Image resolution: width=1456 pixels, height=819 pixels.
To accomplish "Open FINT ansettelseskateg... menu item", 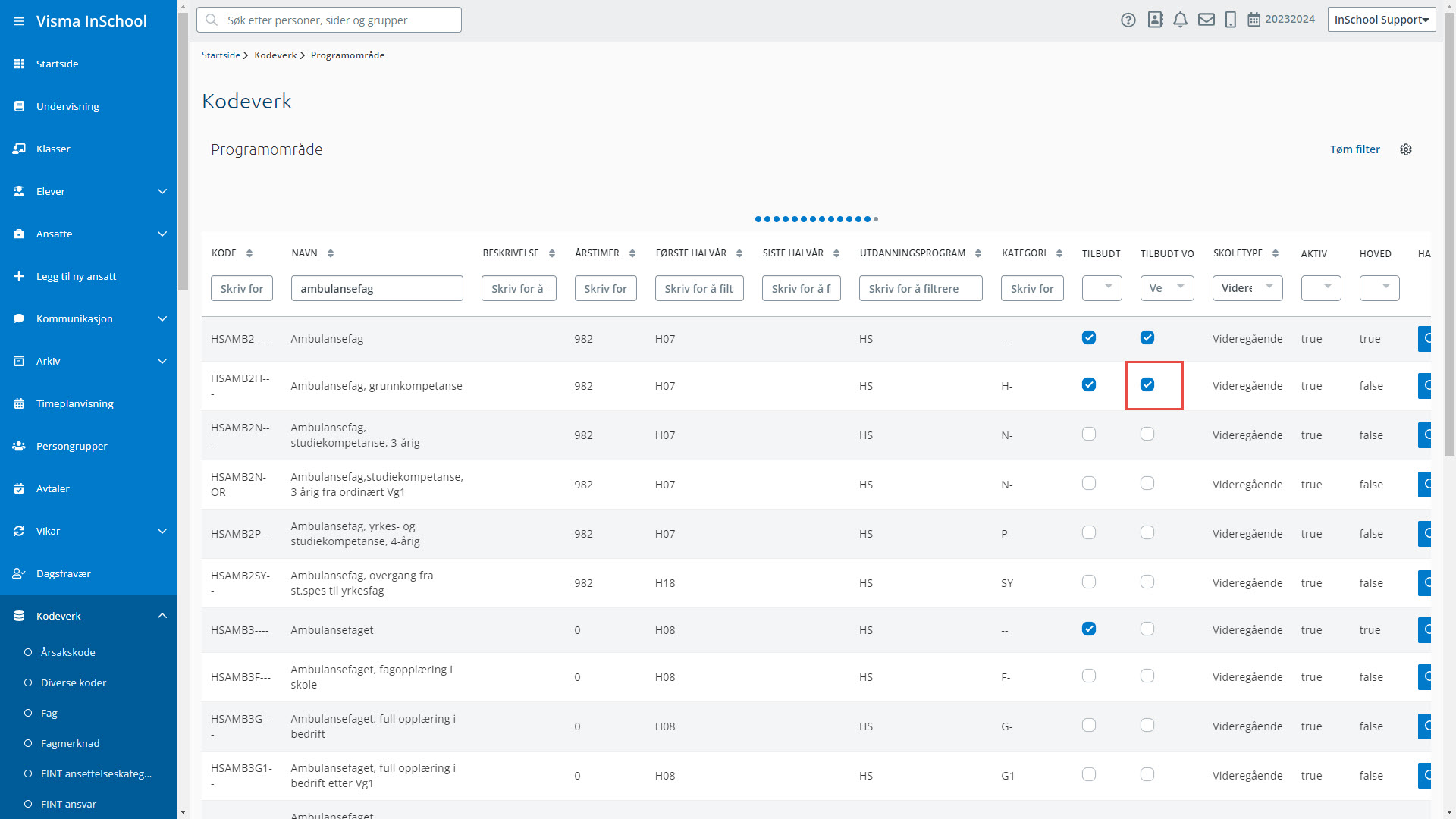I will tap(96, 773).
